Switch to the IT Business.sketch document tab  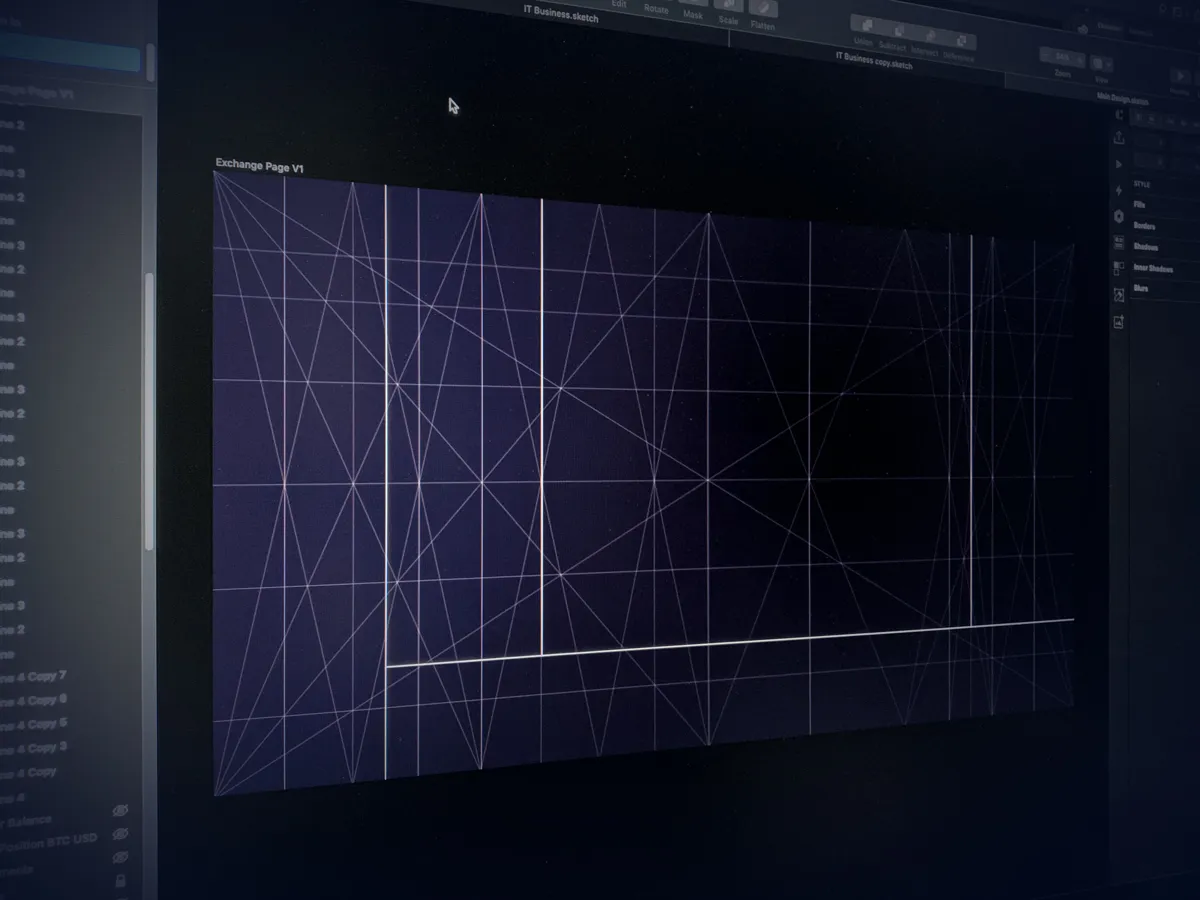(x=561, y=14)
